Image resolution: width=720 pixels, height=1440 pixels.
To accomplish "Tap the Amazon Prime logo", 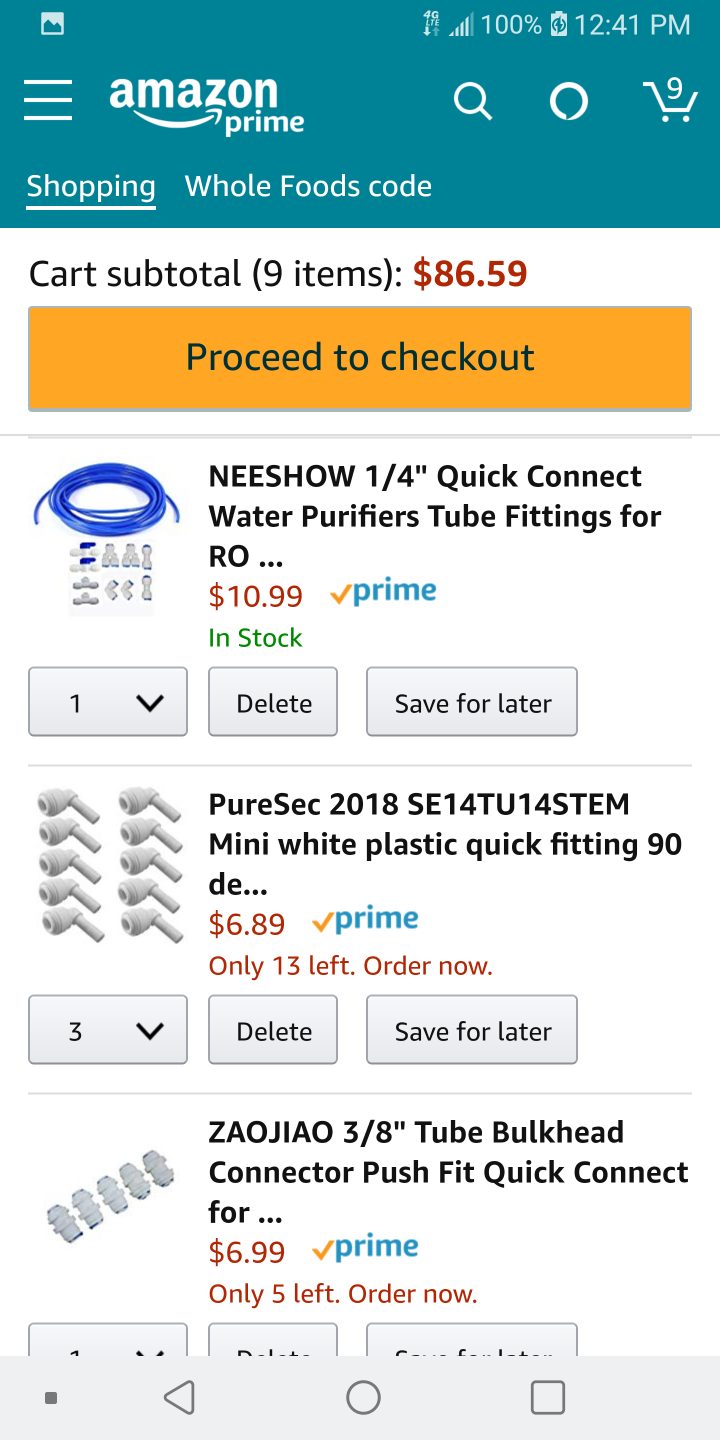I will 207,104.
